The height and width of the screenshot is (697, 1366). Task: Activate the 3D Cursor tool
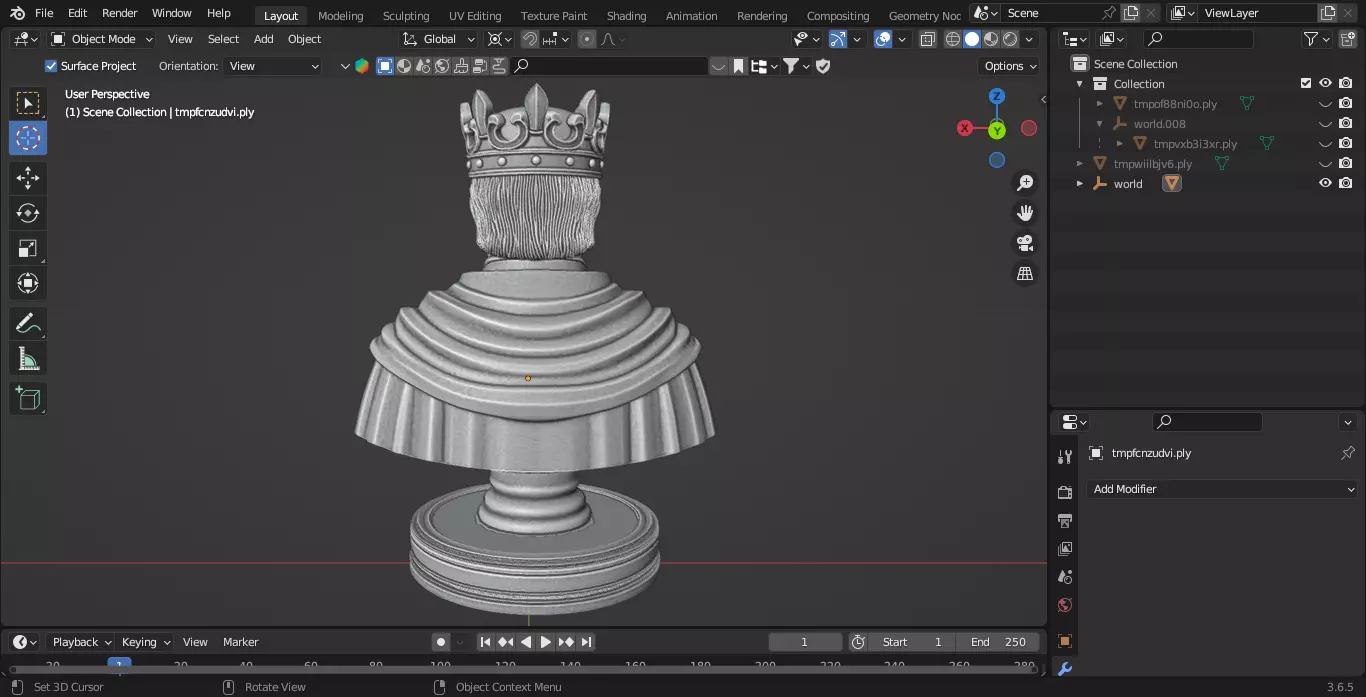(28, 138)
